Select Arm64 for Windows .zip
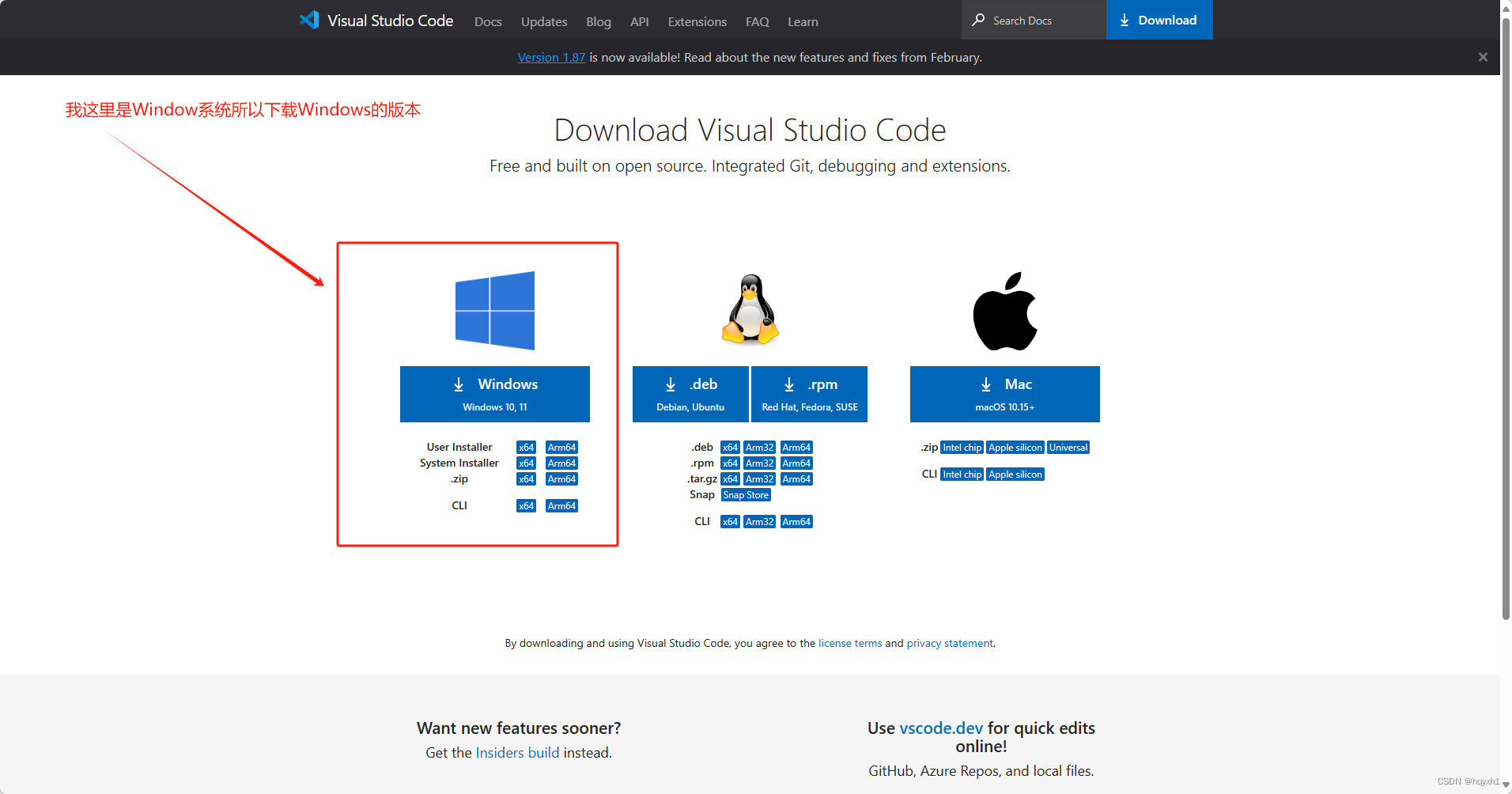This screenshot has width=1512, height=794. pos(562,479)
